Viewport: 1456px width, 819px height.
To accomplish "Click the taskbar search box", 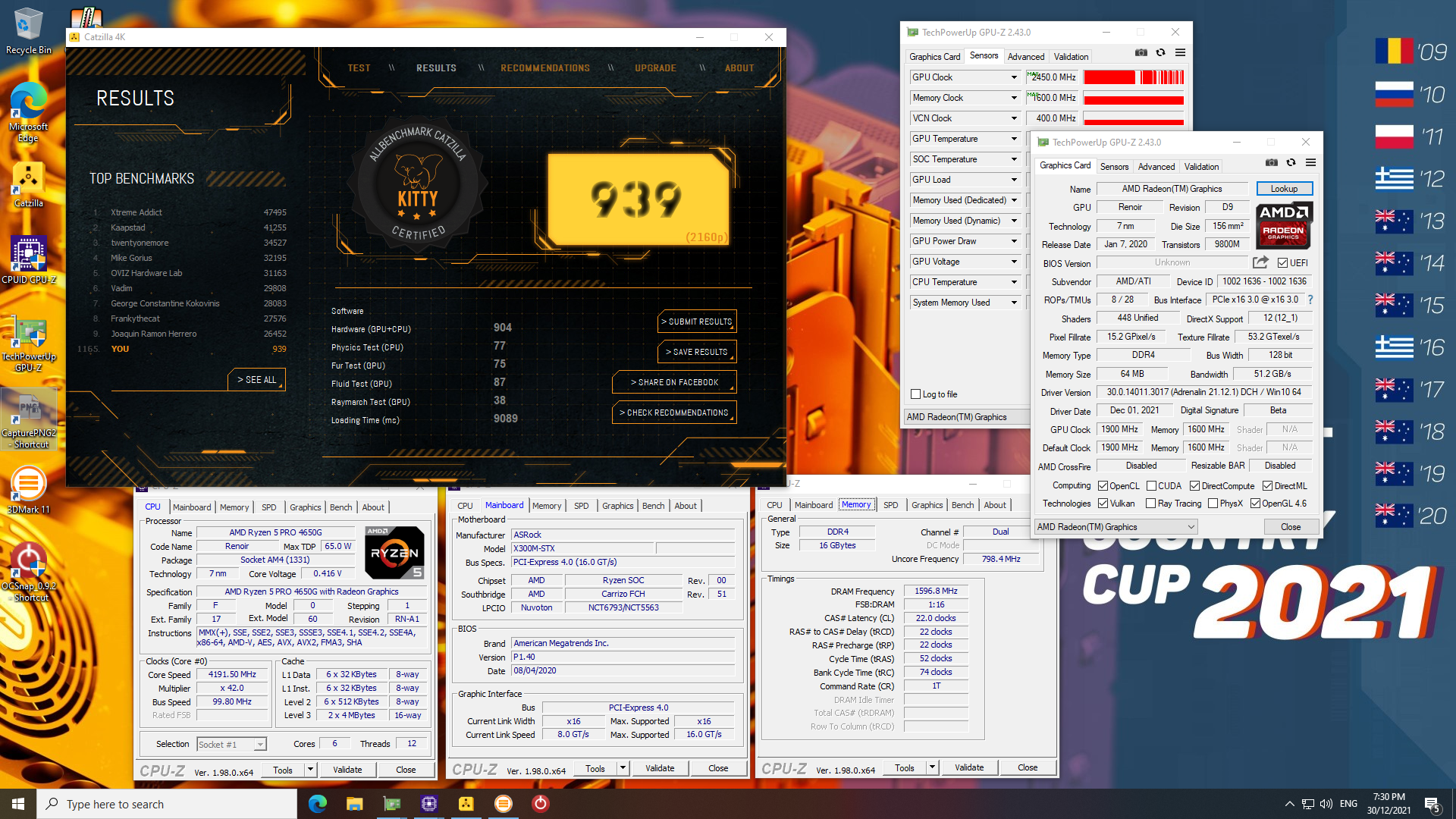I will point(167,804).
